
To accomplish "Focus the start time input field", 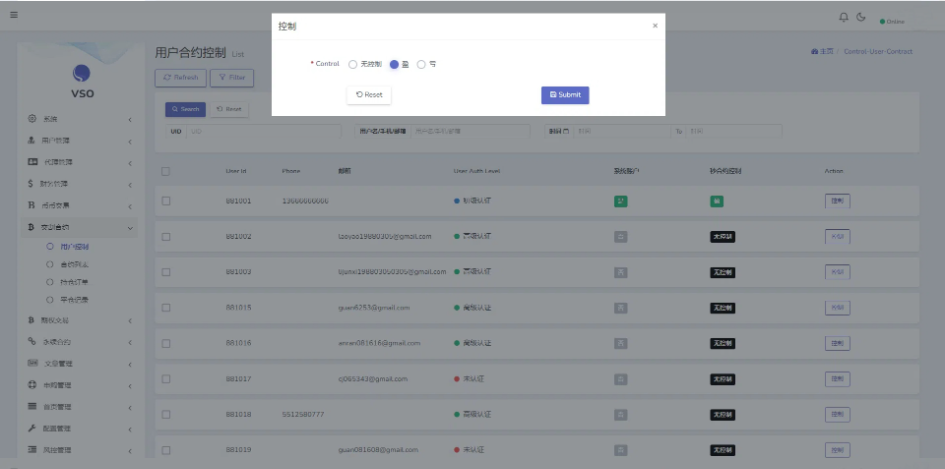I will click(x=621, y=131).
